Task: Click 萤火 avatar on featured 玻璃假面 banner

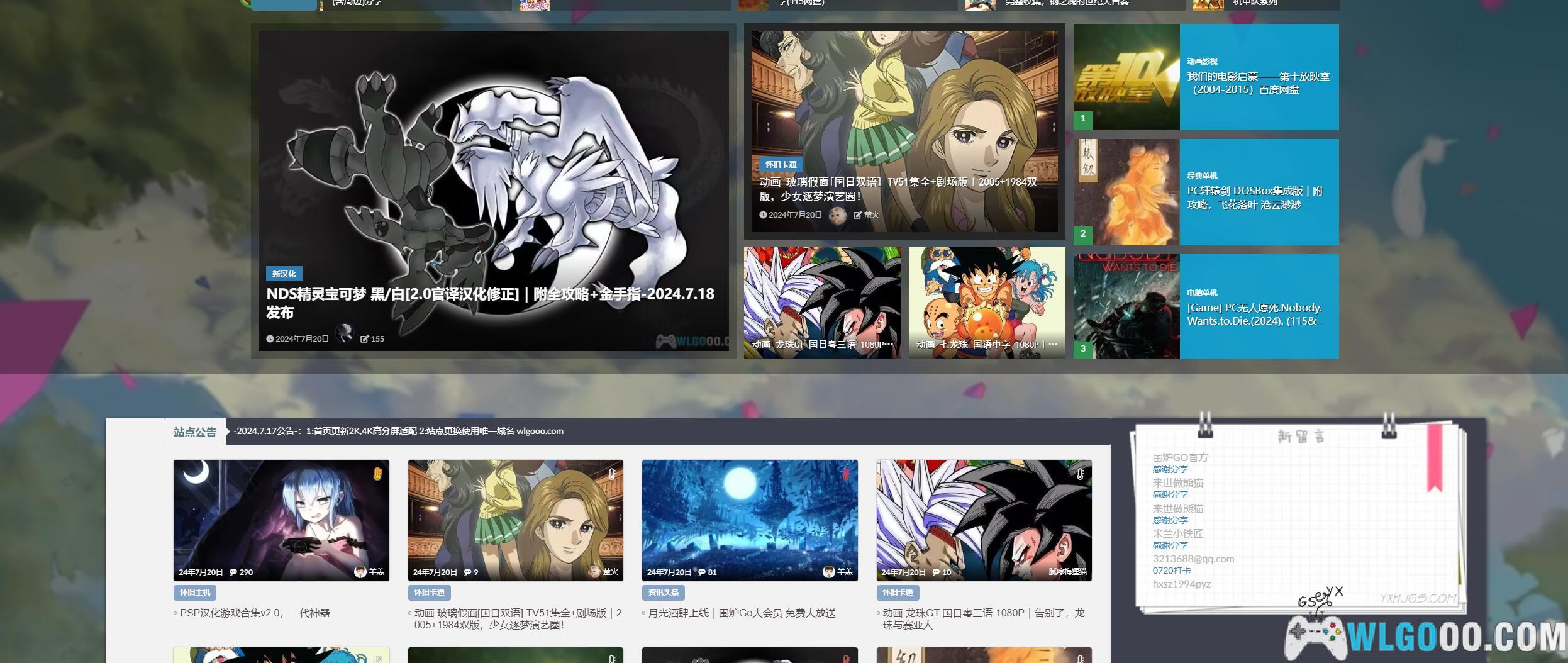Action: 837,215
